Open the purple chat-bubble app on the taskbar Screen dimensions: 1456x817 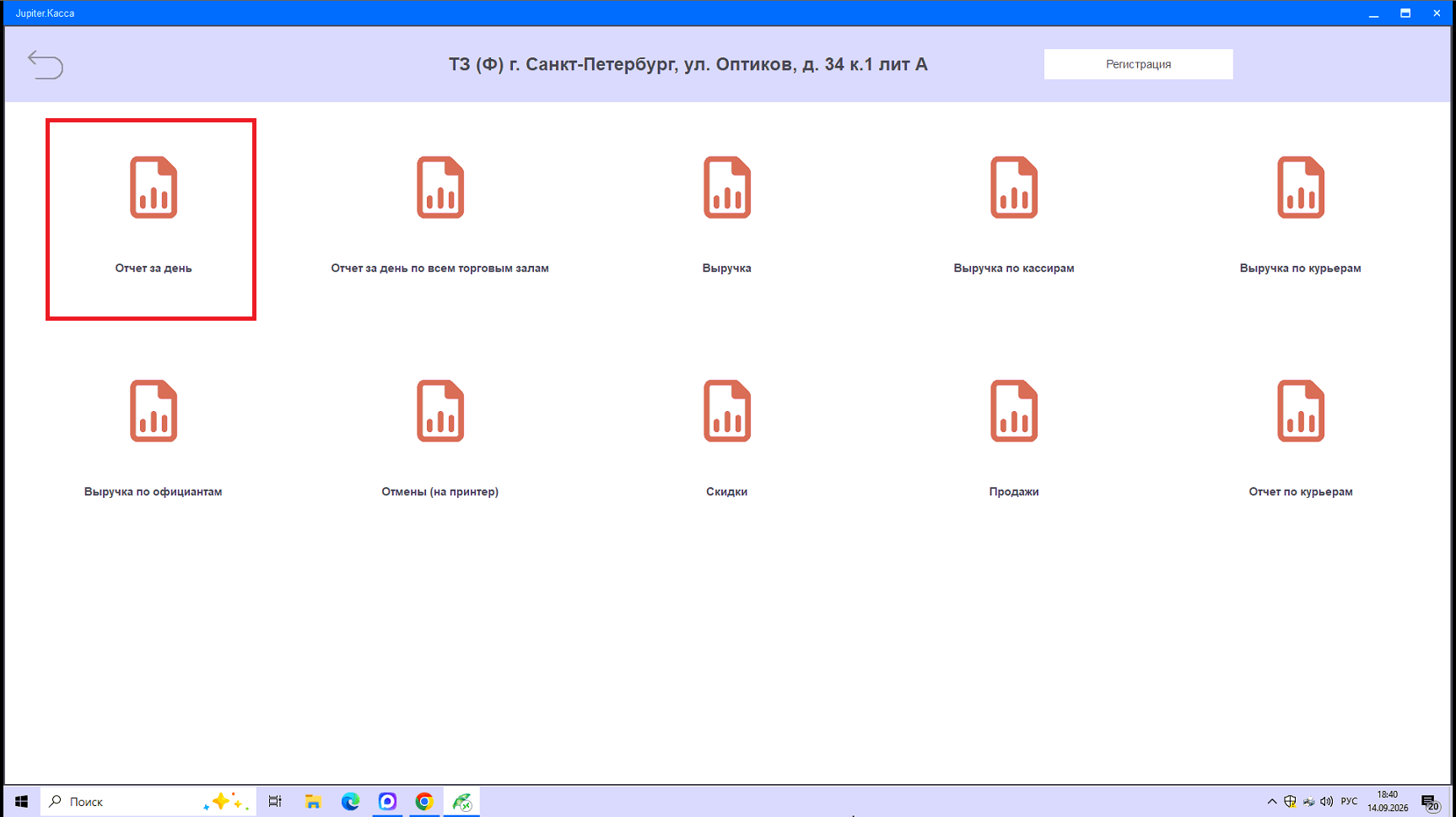point(387,802)
